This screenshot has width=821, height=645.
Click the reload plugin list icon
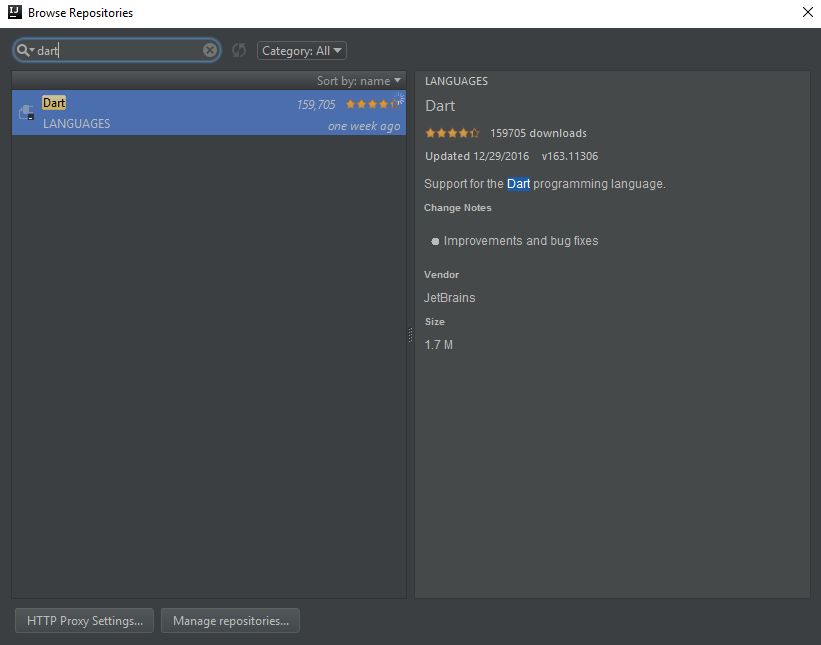click(x=239, y=50)
